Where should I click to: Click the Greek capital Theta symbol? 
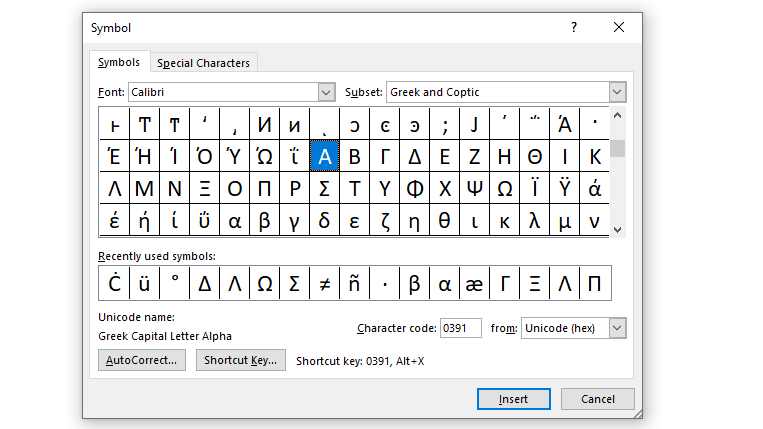click(x=535, y=156)
